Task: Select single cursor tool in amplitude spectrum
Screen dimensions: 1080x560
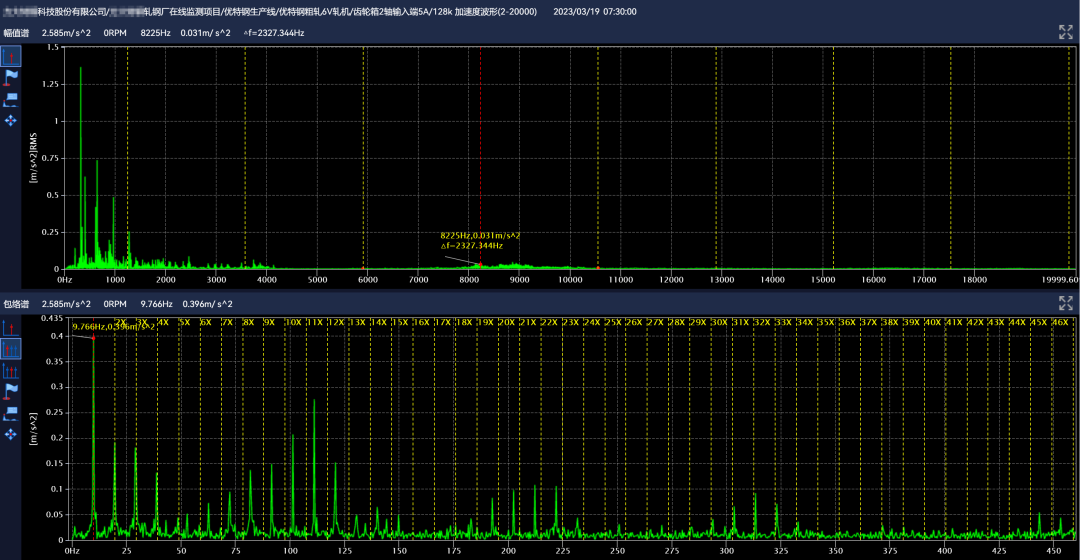Action: (x=11, y=56)
